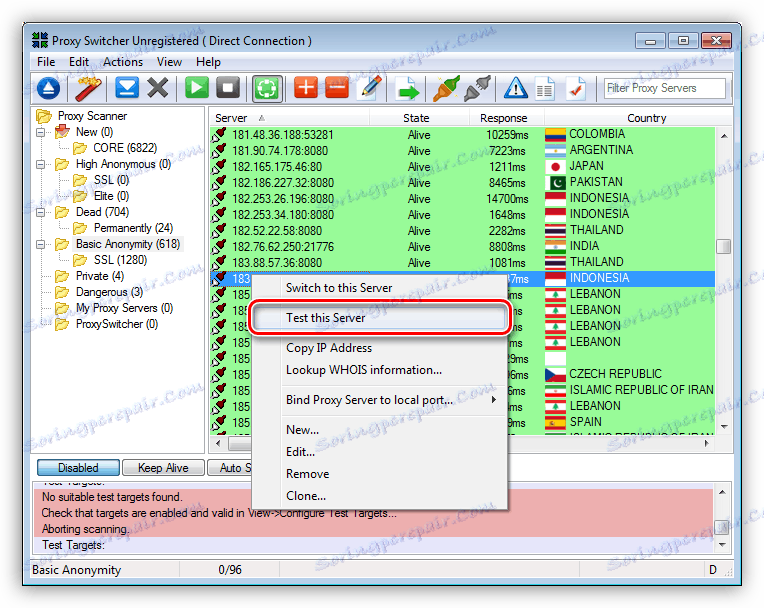The width and height of the screenshot is (764, 608).
Task: Click the log panel scroll up arrow
Action: 722,492
